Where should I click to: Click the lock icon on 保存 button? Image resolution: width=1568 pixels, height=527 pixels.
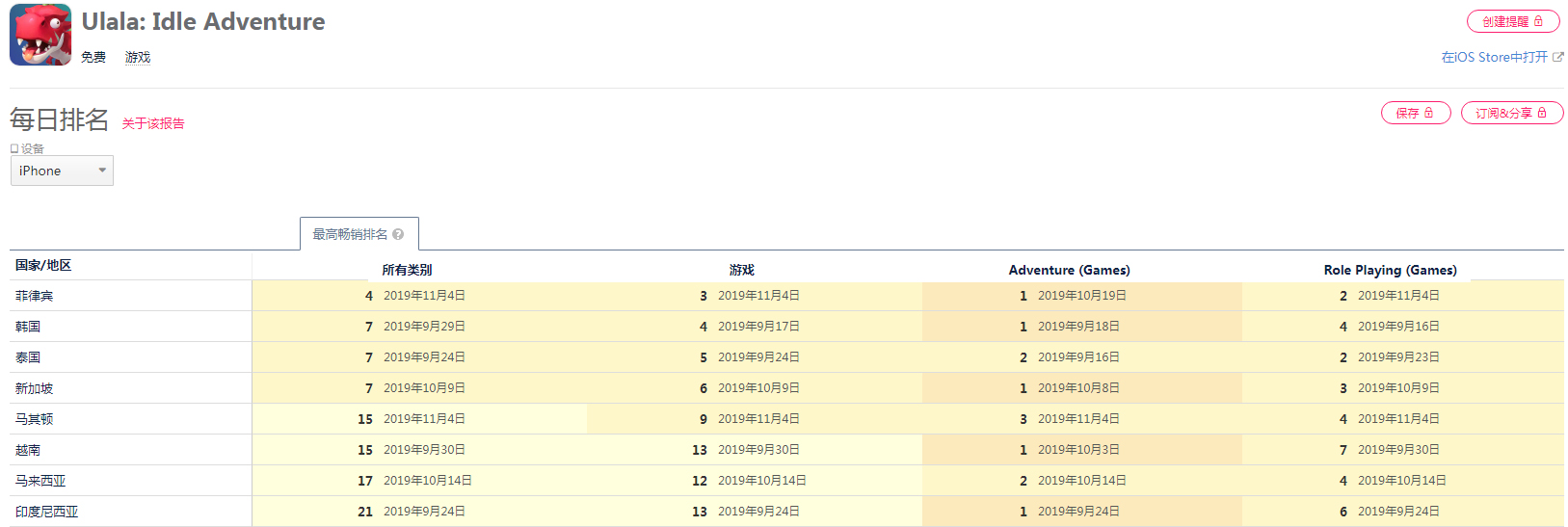click(1428, 113)
